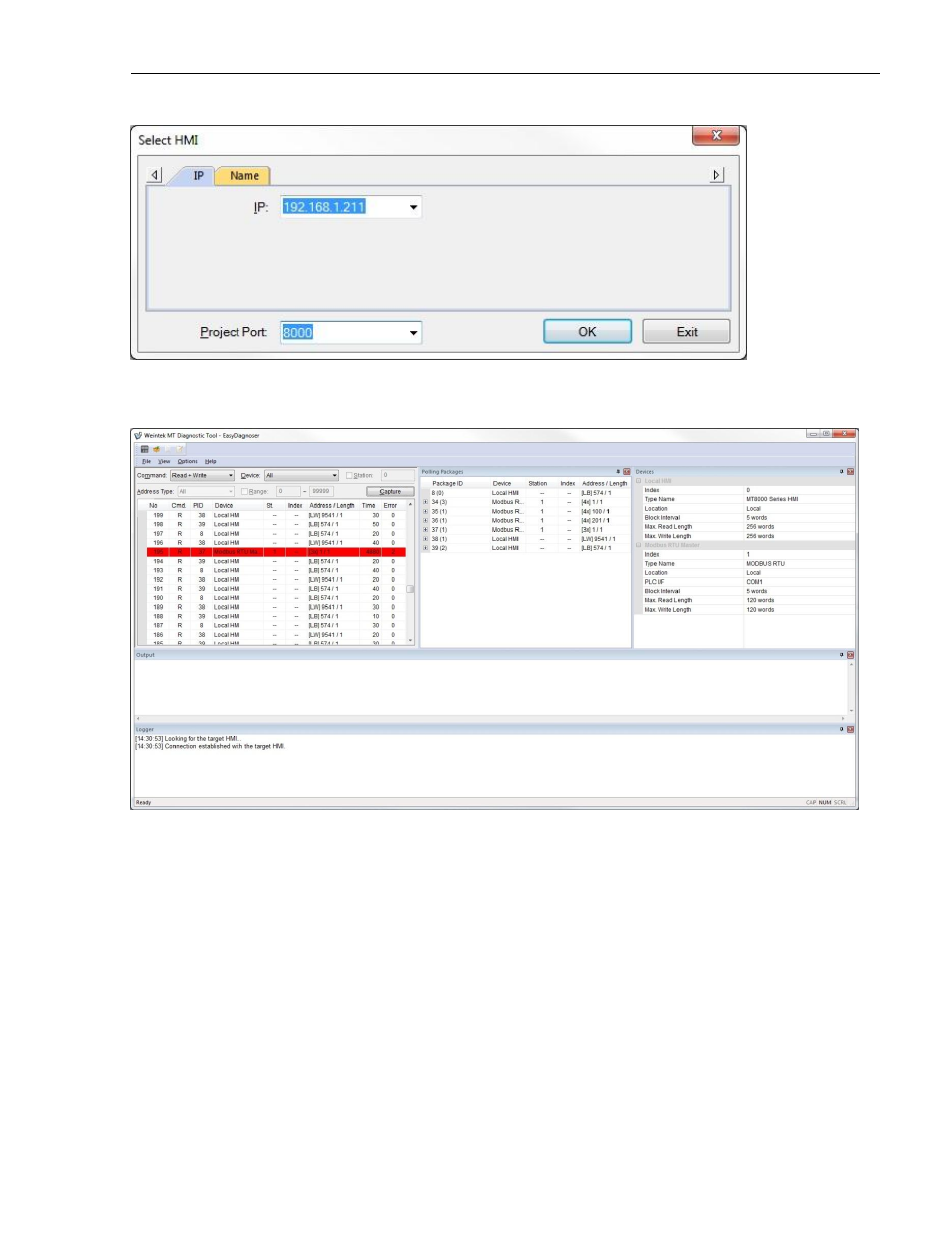Open the Options menu

[188, 461]
